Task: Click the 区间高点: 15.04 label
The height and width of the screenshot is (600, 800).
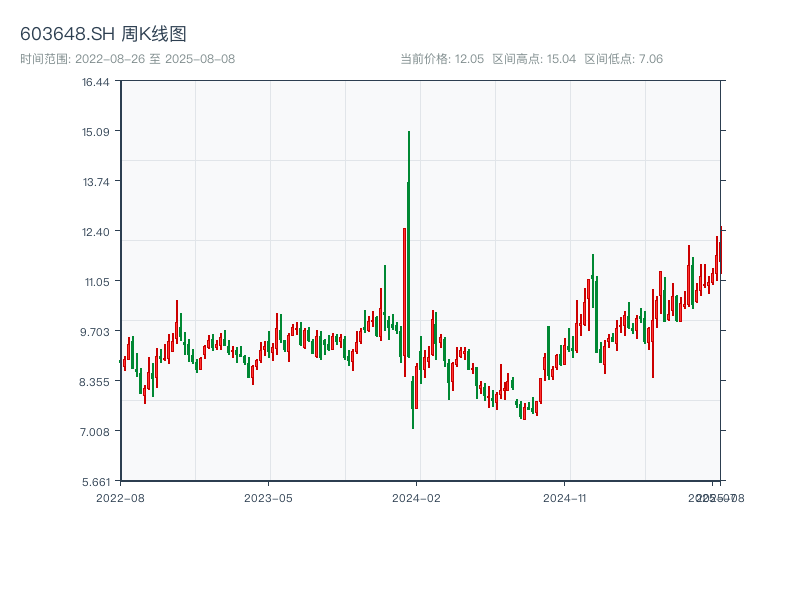Action: click(534, 59)
